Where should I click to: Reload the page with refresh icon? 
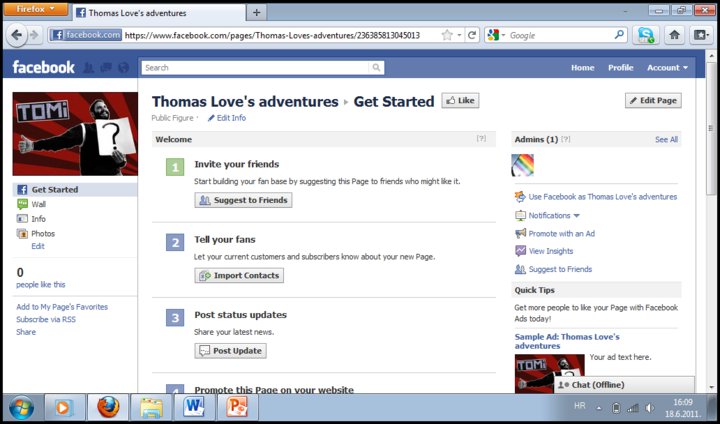pyautogui.click(x=472, y=35)
